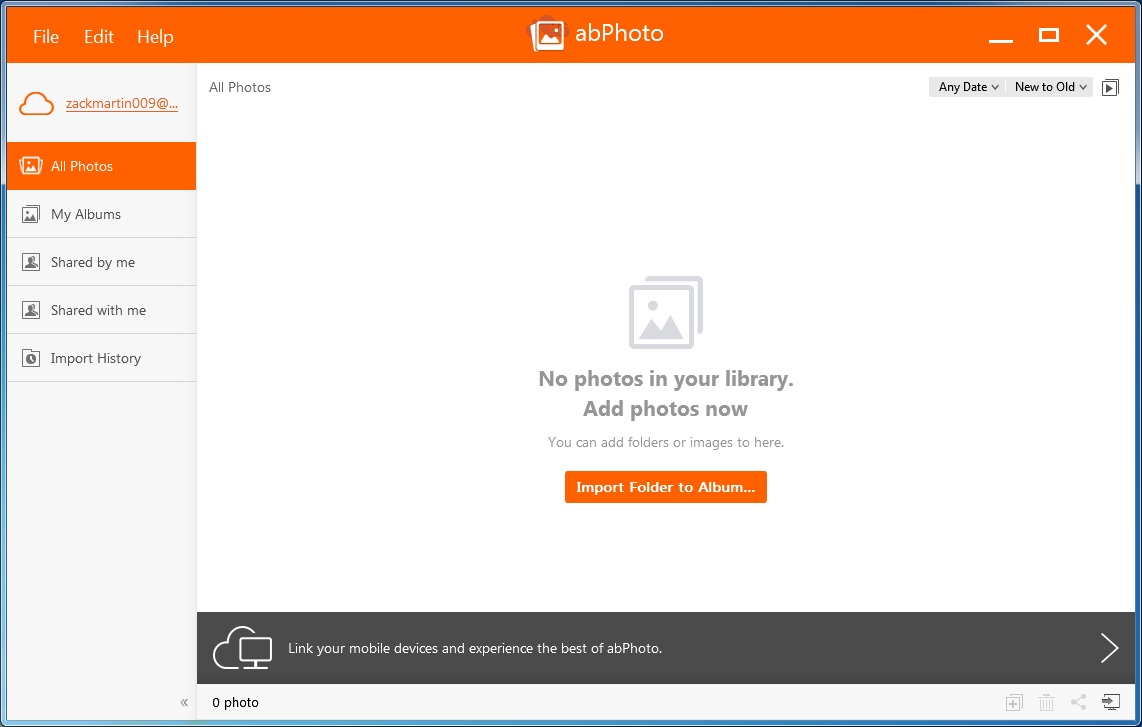This screenshot has height=727, width=1142.
Task: Select All Photos in the sidebar
Action: click(101, 166)
